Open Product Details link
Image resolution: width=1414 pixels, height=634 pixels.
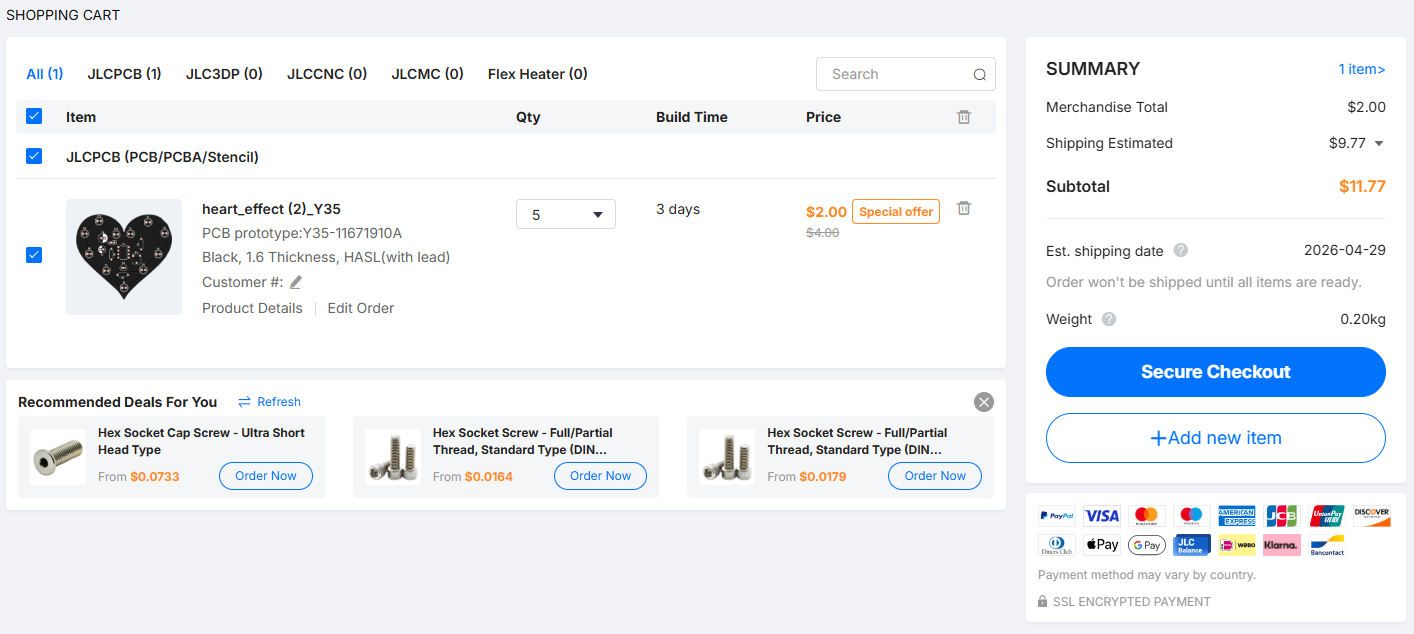coord(252,308)
